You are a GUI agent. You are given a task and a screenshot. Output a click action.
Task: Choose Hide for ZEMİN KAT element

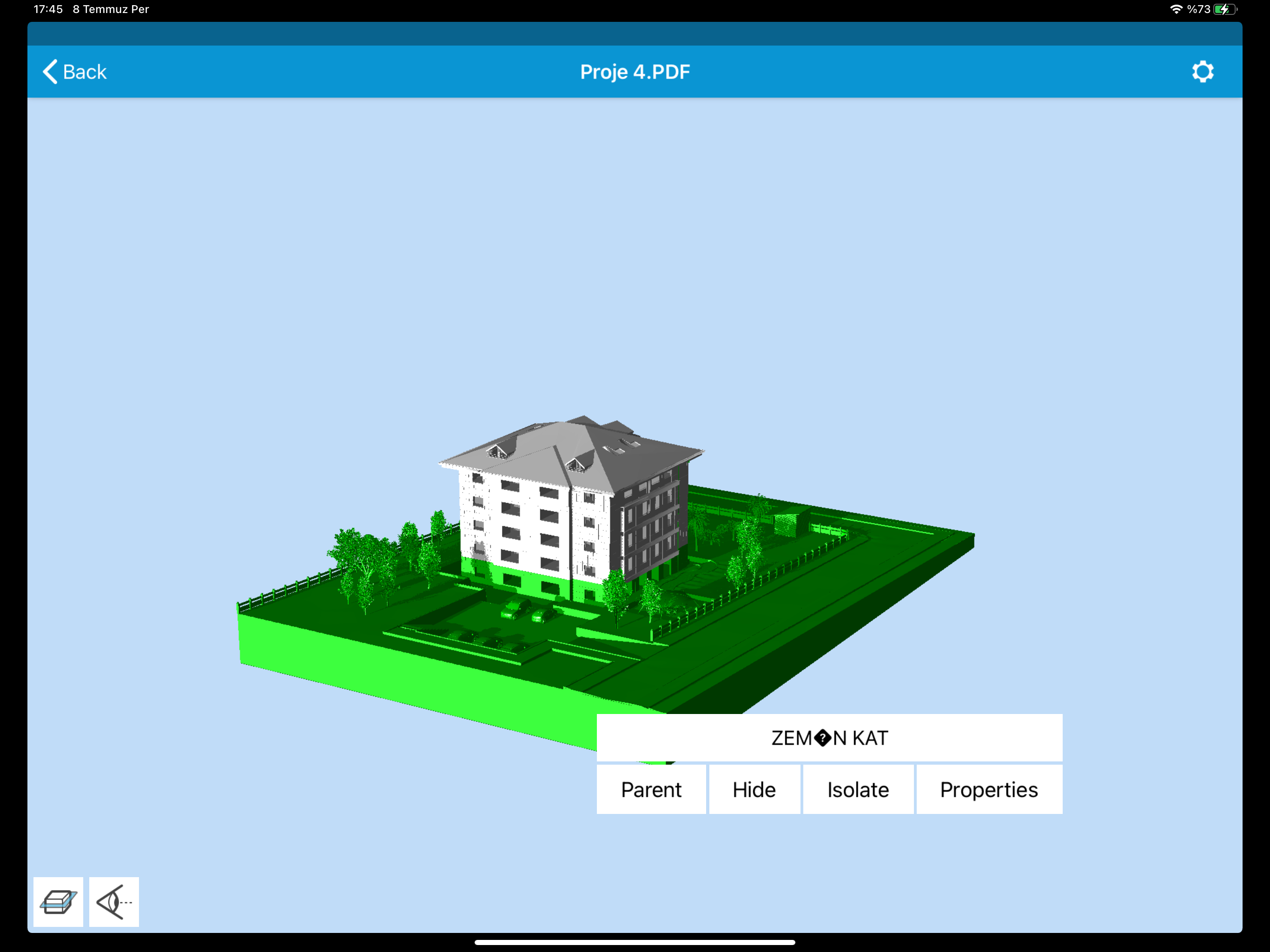pyautogui.click(x=754, y=789)
